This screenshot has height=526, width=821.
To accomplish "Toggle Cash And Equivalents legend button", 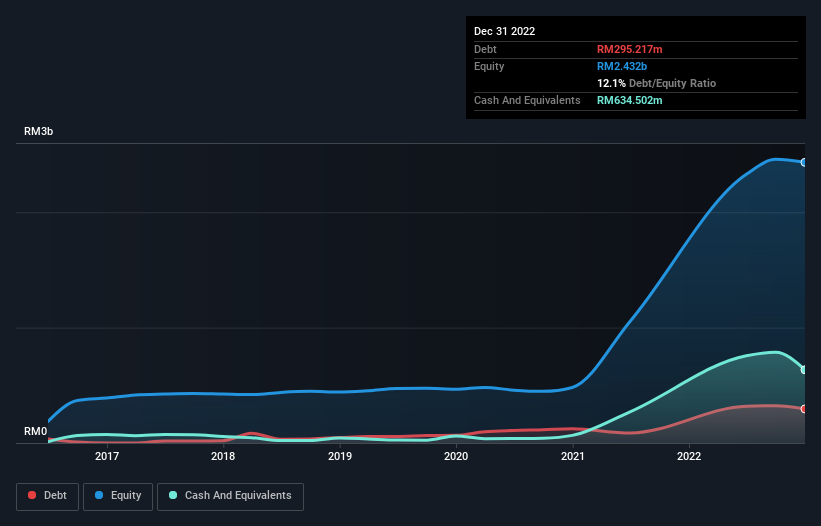I will 230,496.
